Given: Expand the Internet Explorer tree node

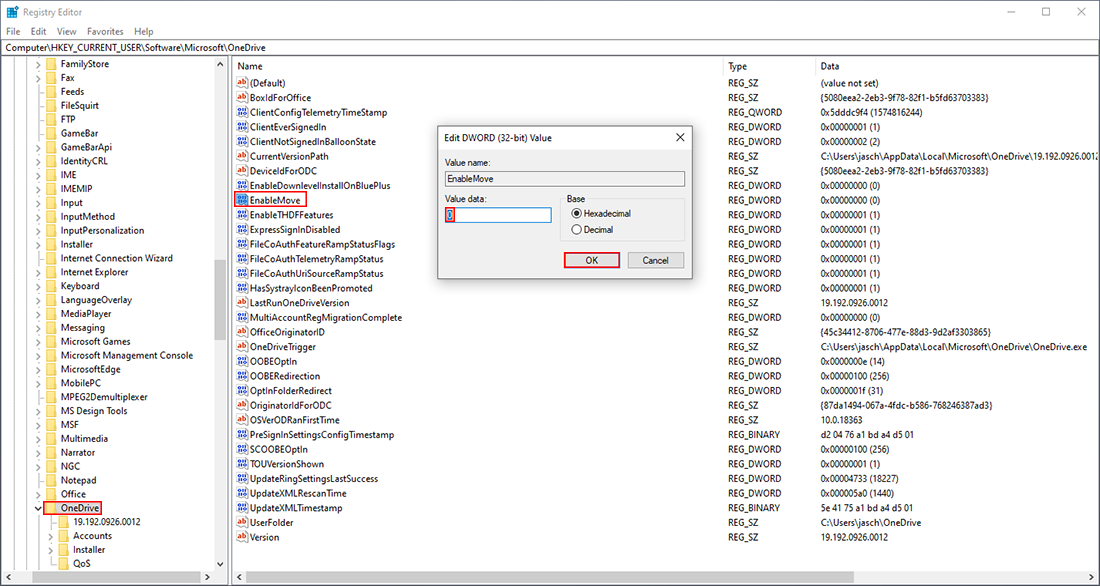Looking at the screenshot, I should point(38,272).
